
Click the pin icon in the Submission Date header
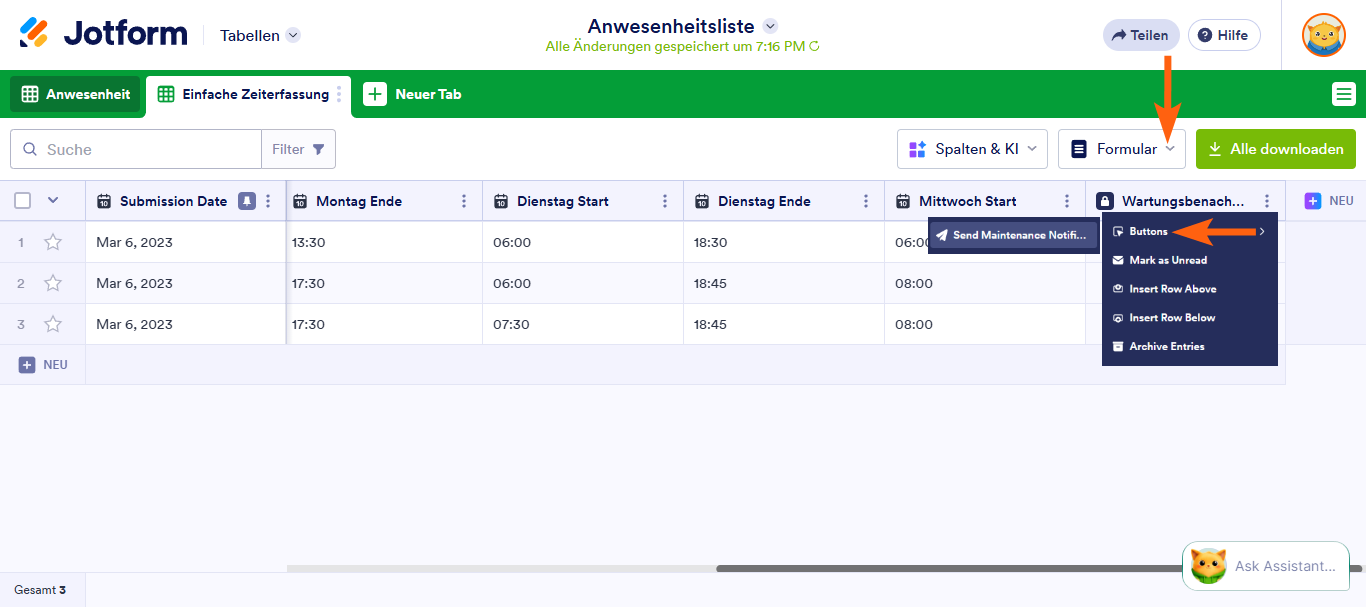click(246, 201)
